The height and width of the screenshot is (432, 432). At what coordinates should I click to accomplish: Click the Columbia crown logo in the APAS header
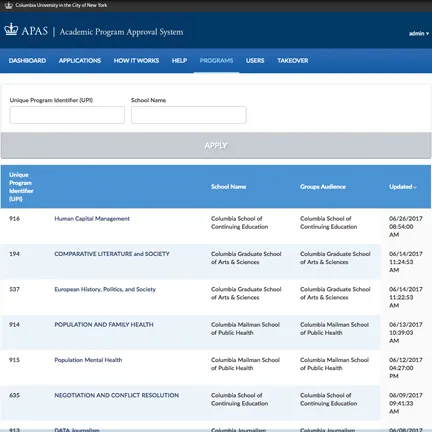tap(11, 30)
